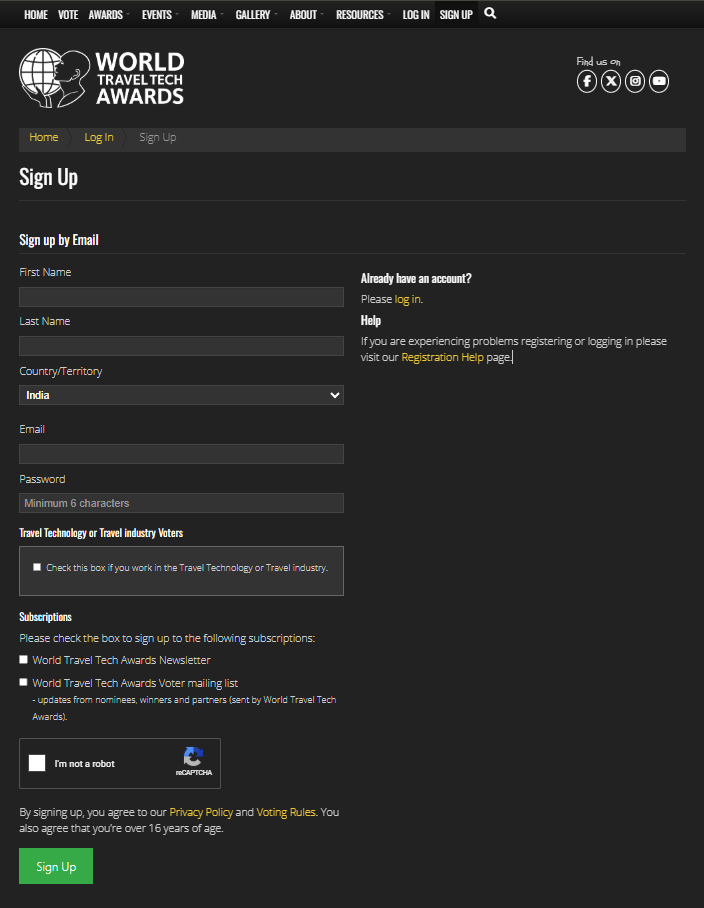
Task: Click the 'Sign up by Email' heading
Action: coord(59,240)
